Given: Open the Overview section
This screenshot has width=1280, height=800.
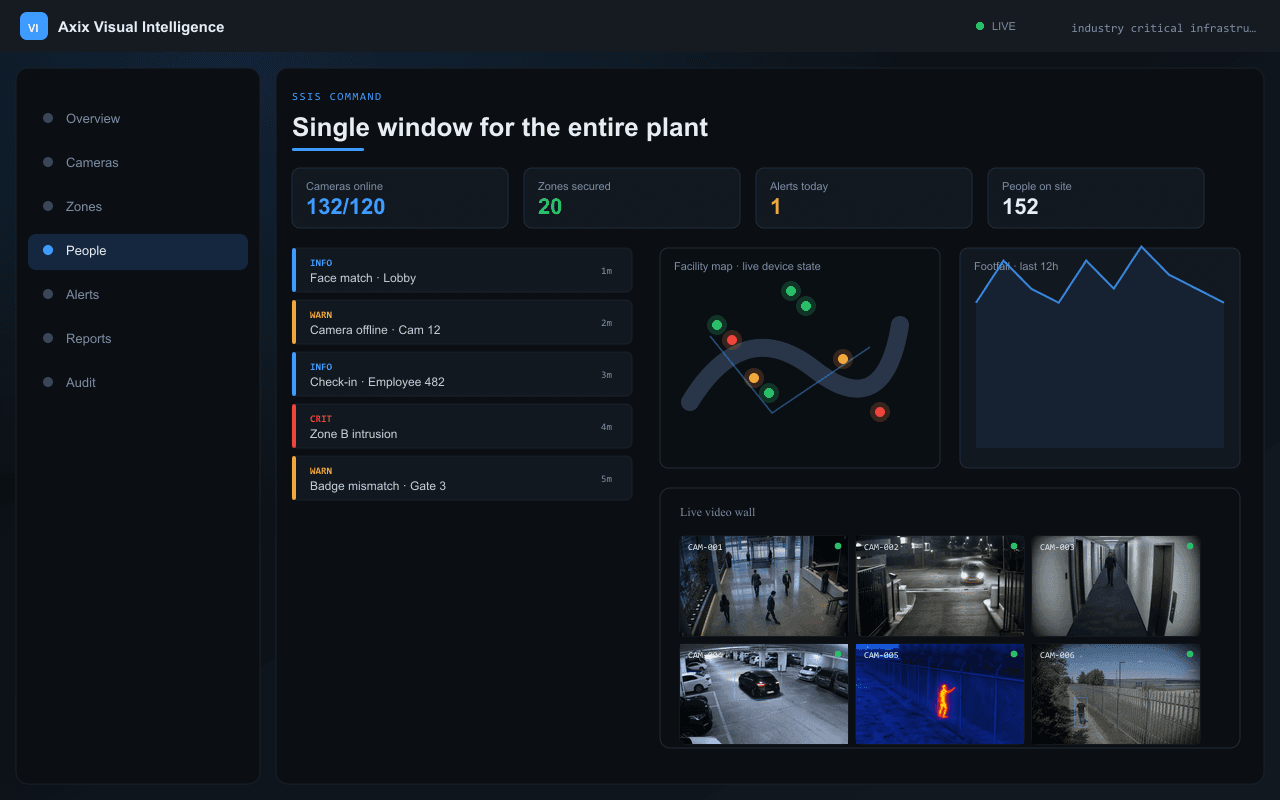Looking at the screenshot, I should (138, 118).
